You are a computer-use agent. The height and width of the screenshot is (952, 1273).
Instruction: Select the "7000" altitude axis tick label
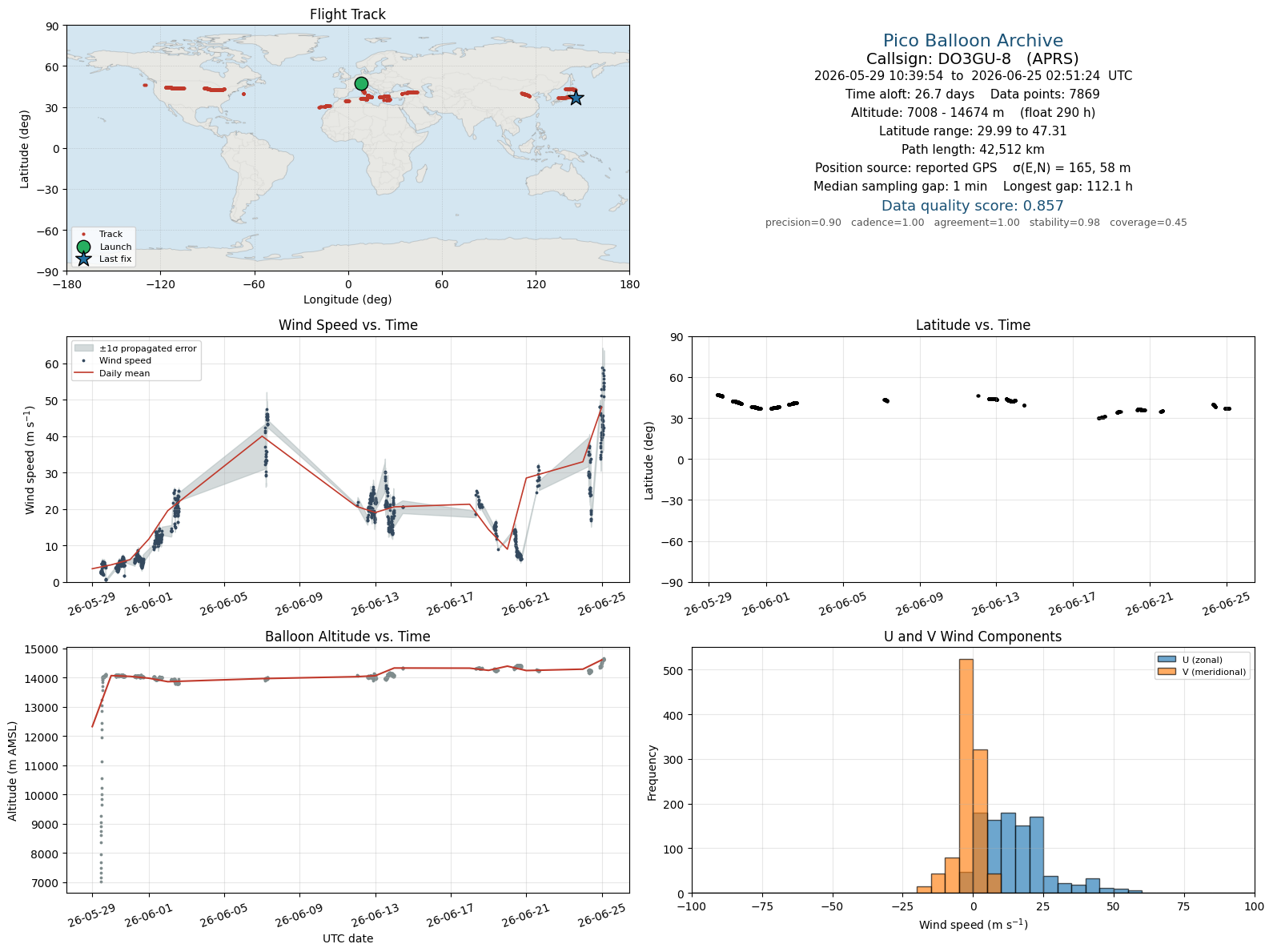pos(48,883)
